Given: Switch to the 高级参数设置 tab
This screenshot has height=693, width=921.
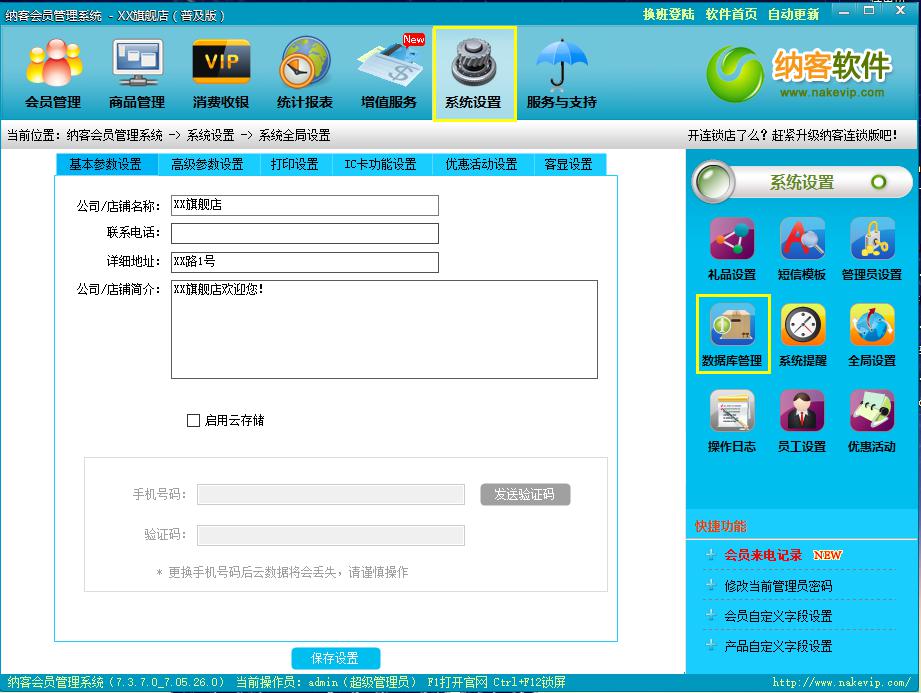Looking at the screenshot, I should [207, 165].
